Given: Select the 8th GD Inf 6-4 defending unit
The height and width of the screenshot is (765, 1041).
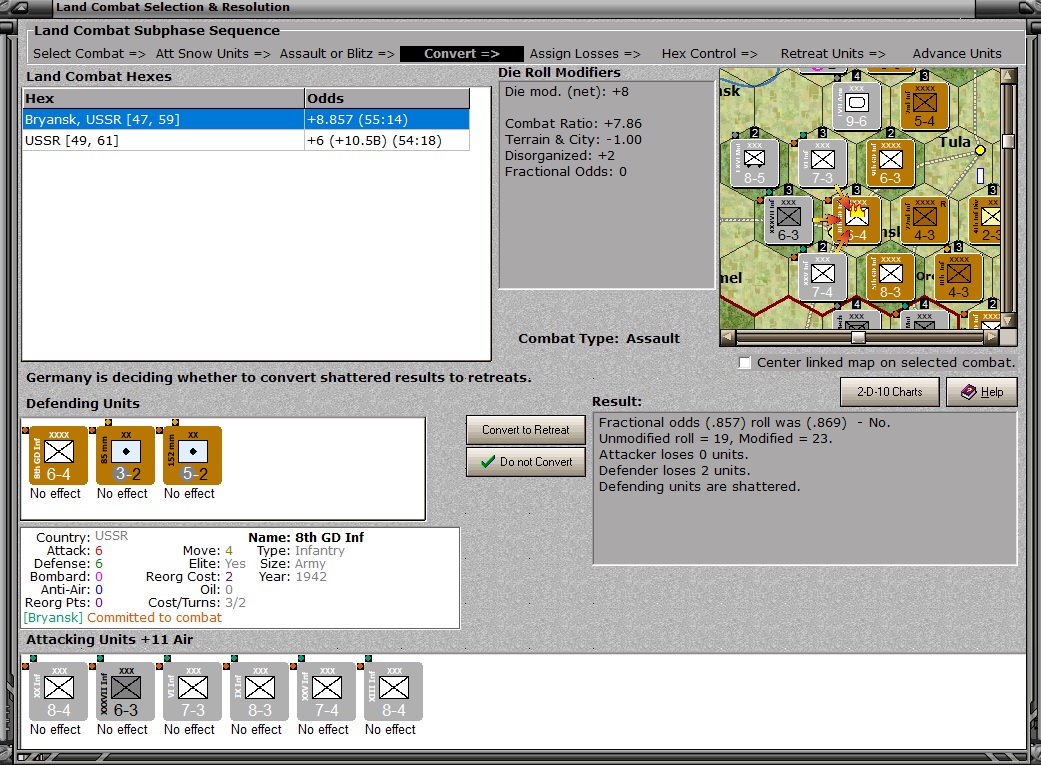Looking at the screenshot, I should click(x=58, y=456).
